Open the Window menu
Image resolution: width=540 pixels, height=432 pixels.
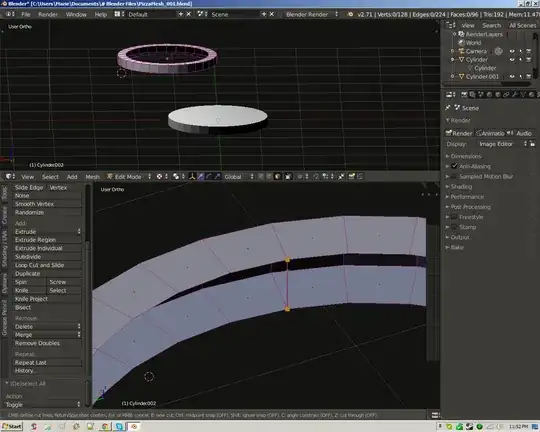[76, 14]
